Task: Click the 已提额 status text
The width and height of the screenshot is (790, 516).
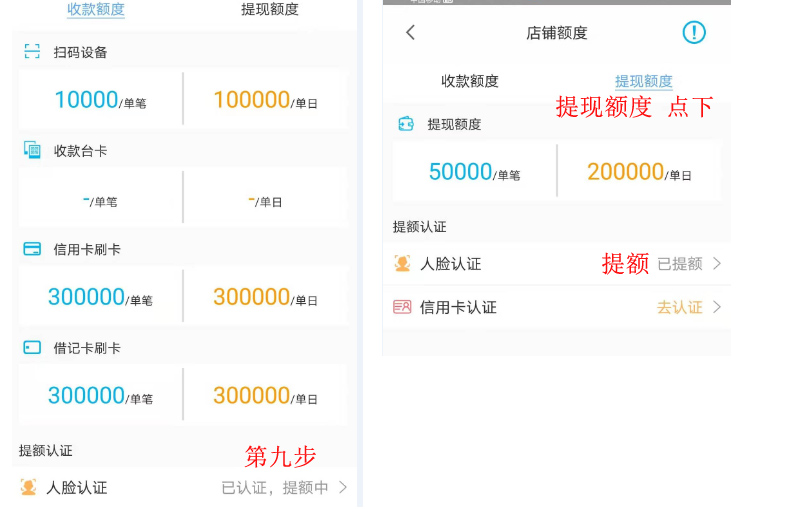Action: point(679,264)
